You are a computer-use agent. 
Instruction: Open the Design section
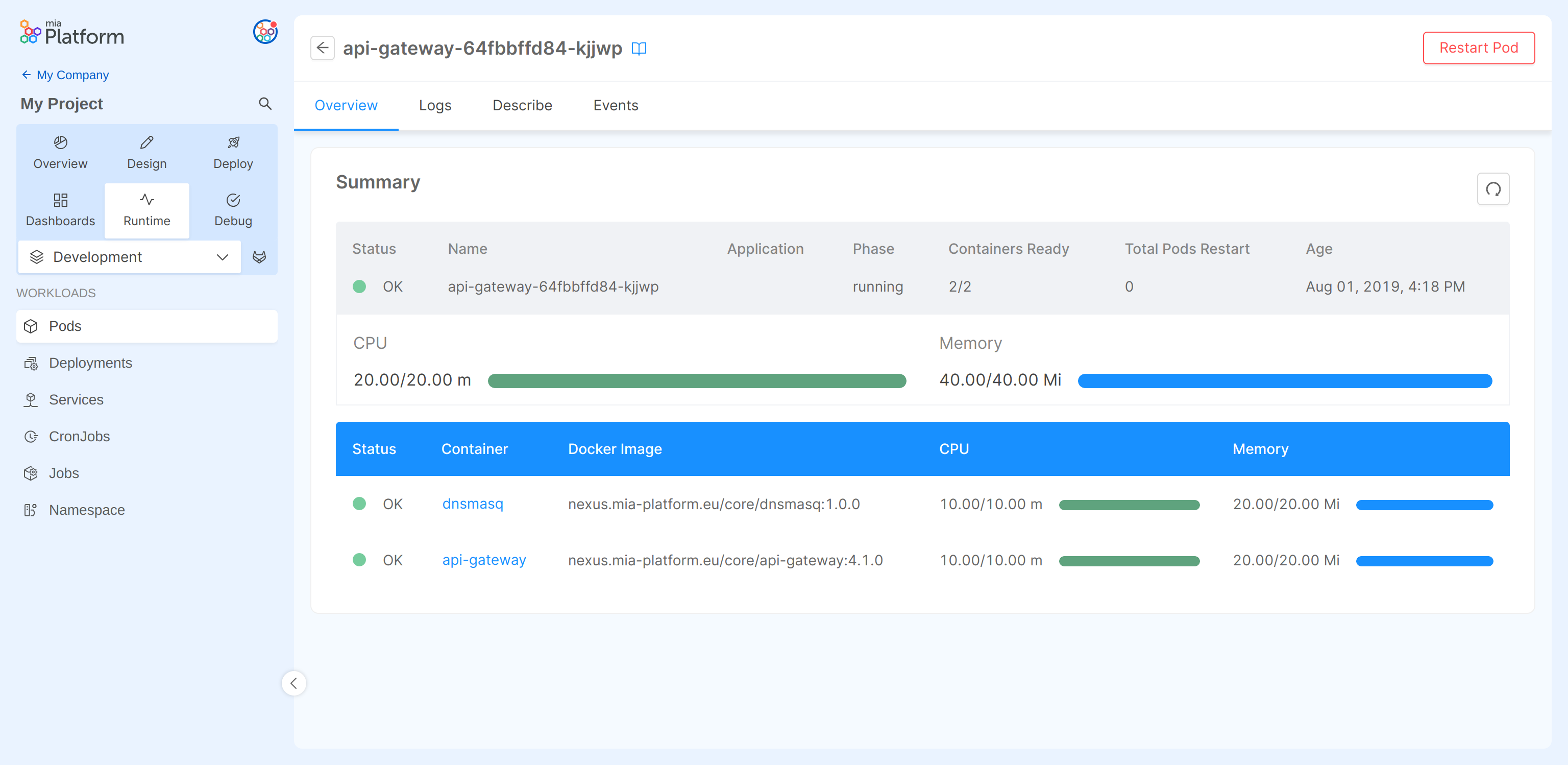pyautogui.click(x=146, y=152)
